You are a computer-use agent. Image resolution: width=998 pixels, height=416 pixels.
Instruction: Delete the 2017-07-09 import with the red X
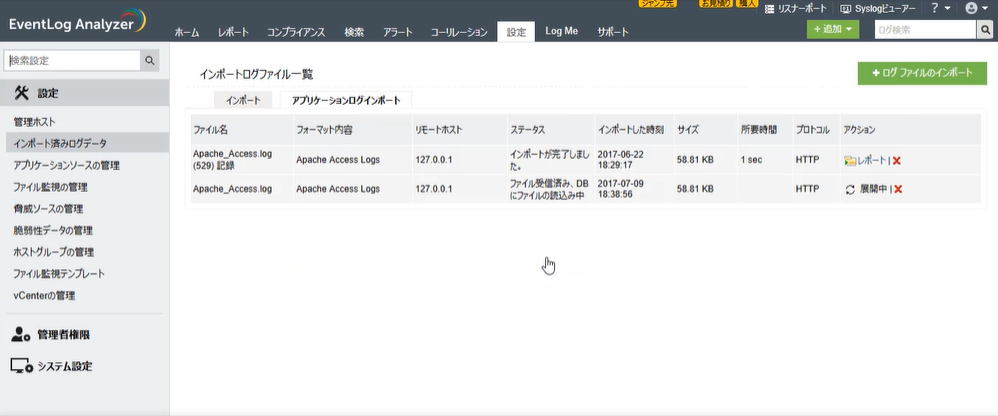tap(899, 189)
